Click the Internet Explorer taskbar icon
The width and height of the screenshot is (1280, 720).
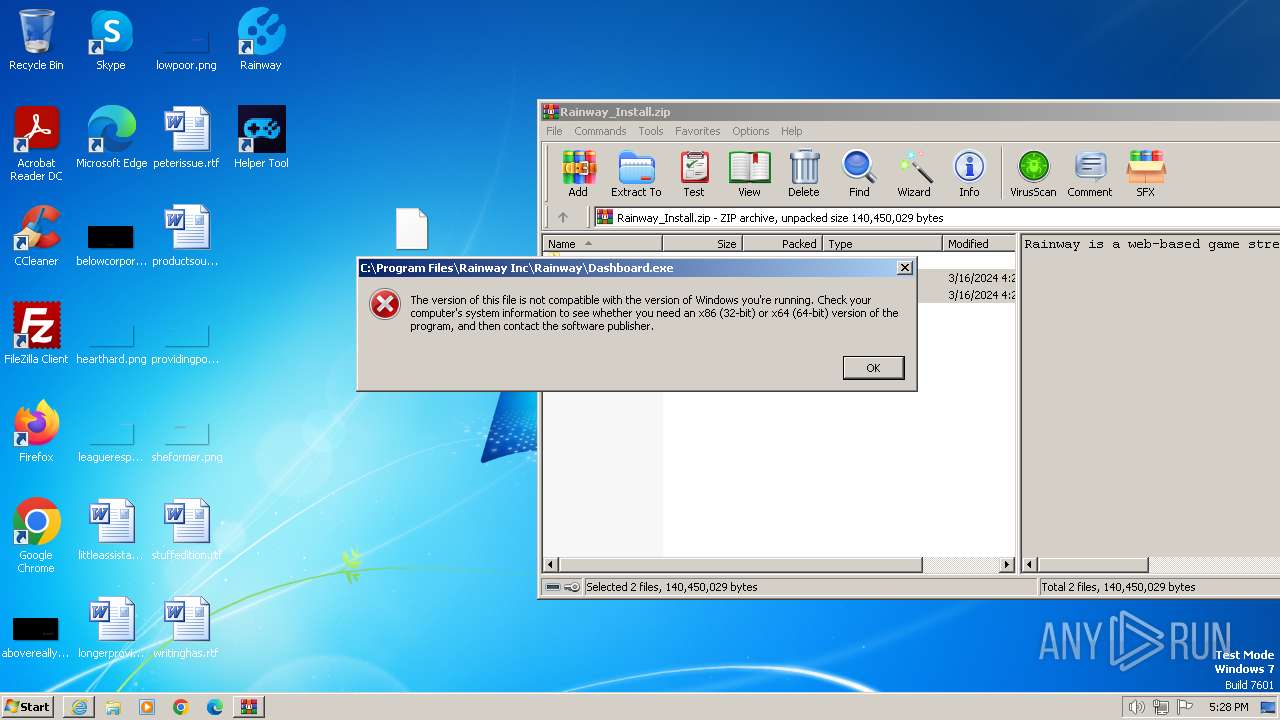click(x=79, y=707)
